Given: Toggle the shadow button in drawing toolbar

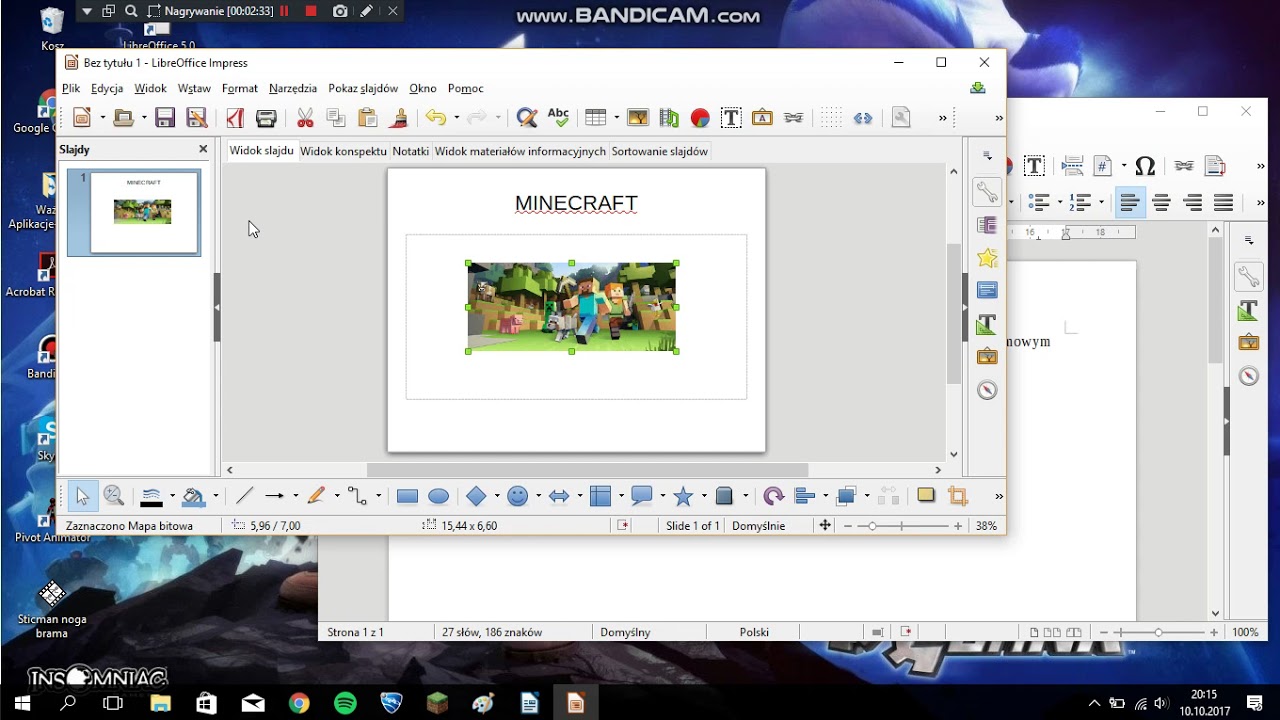Looking at the screenshot, I should point(926,496).
